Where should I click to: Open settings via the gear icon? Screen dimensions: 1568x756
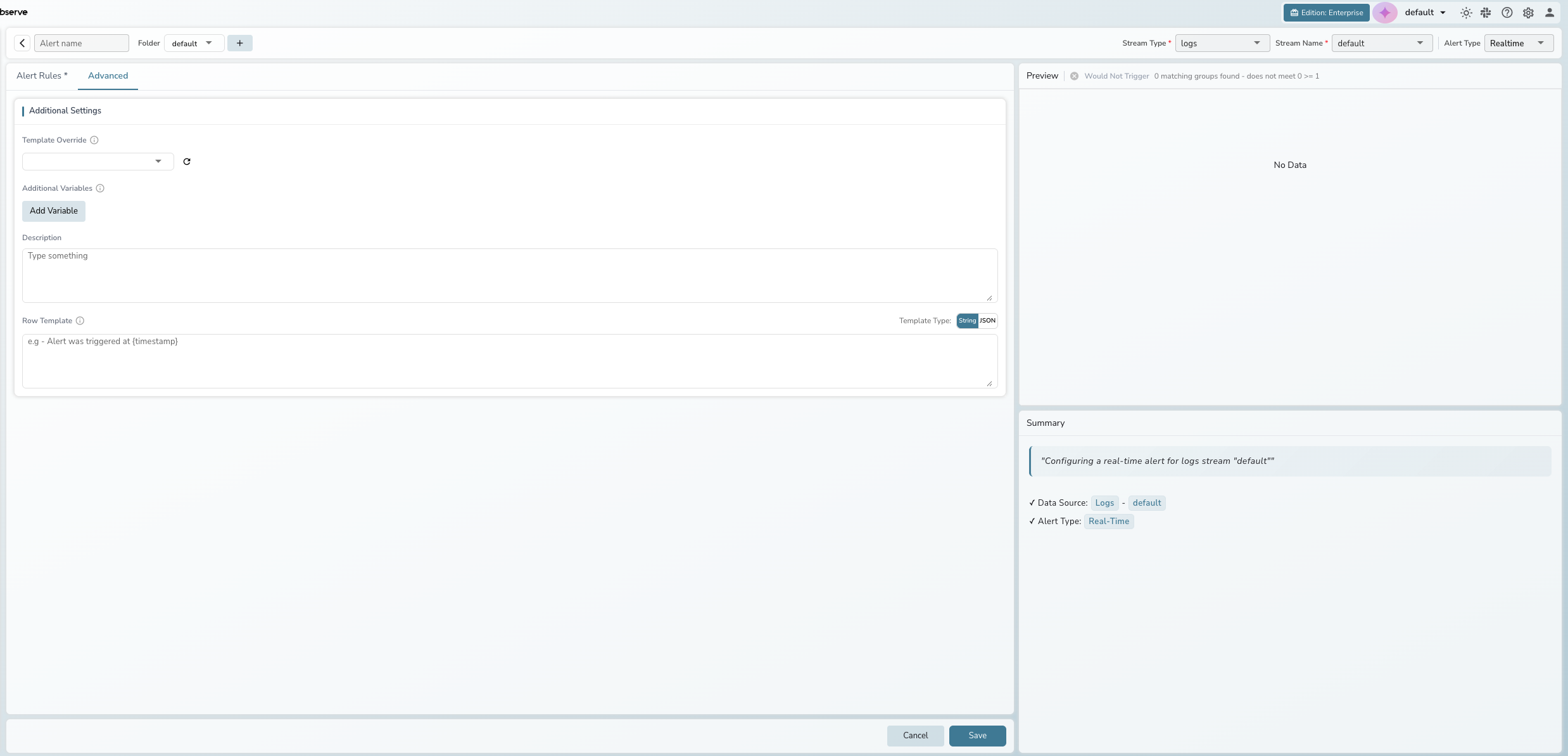pos(1529,12)
